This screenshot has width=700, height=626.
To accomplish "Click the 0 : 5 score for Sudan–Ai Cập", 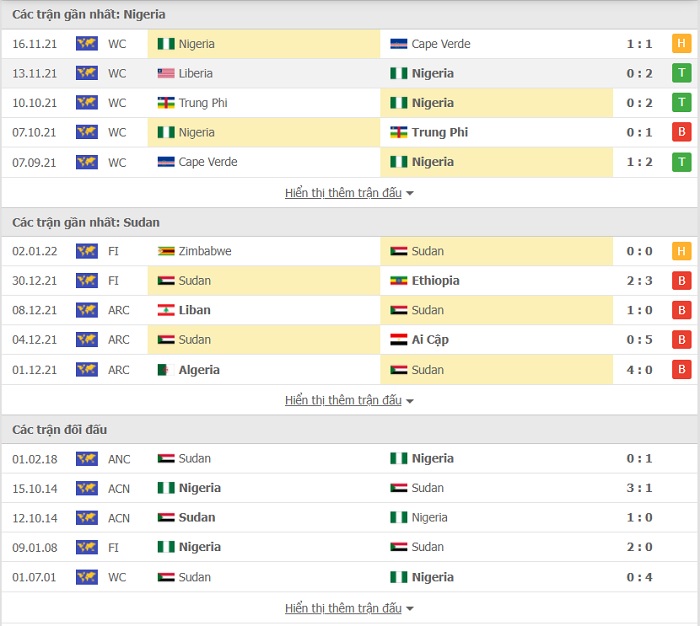I will (x=639, y=340).
